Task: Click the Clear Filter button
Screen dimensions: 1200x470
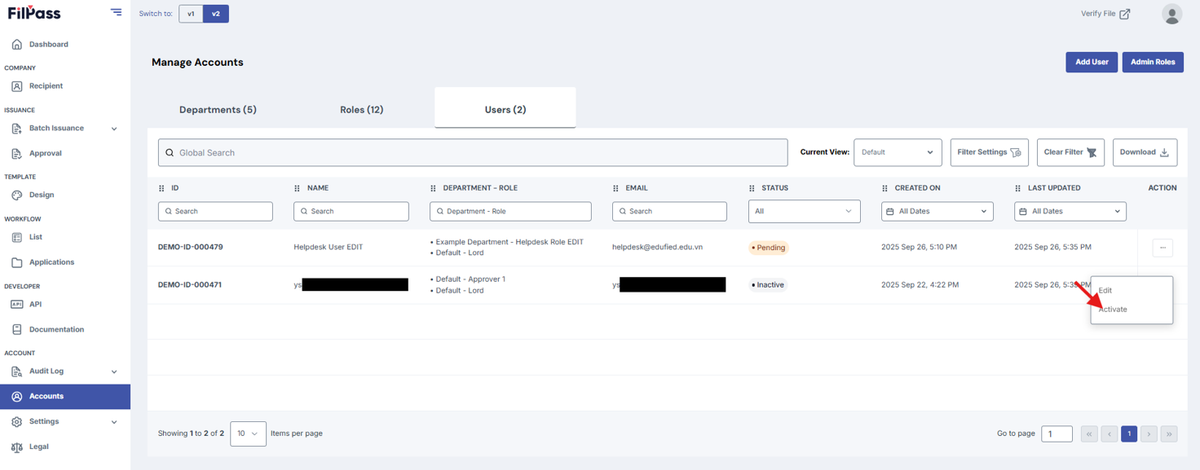Action: pyautogui.click(x=1071, y=152)
